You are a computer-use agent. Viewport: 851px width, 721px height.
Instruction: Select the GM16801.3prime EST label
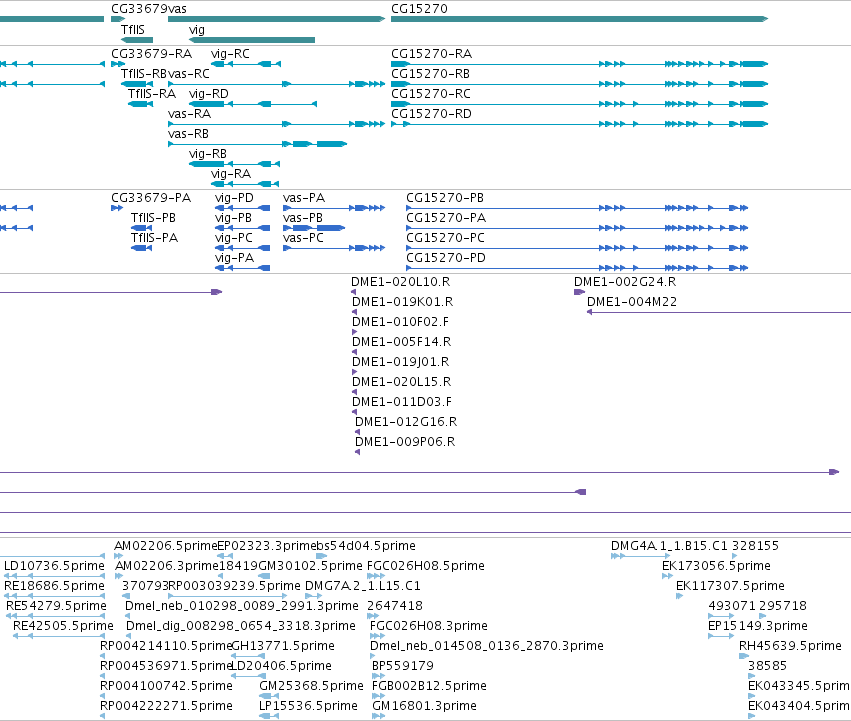424,706
